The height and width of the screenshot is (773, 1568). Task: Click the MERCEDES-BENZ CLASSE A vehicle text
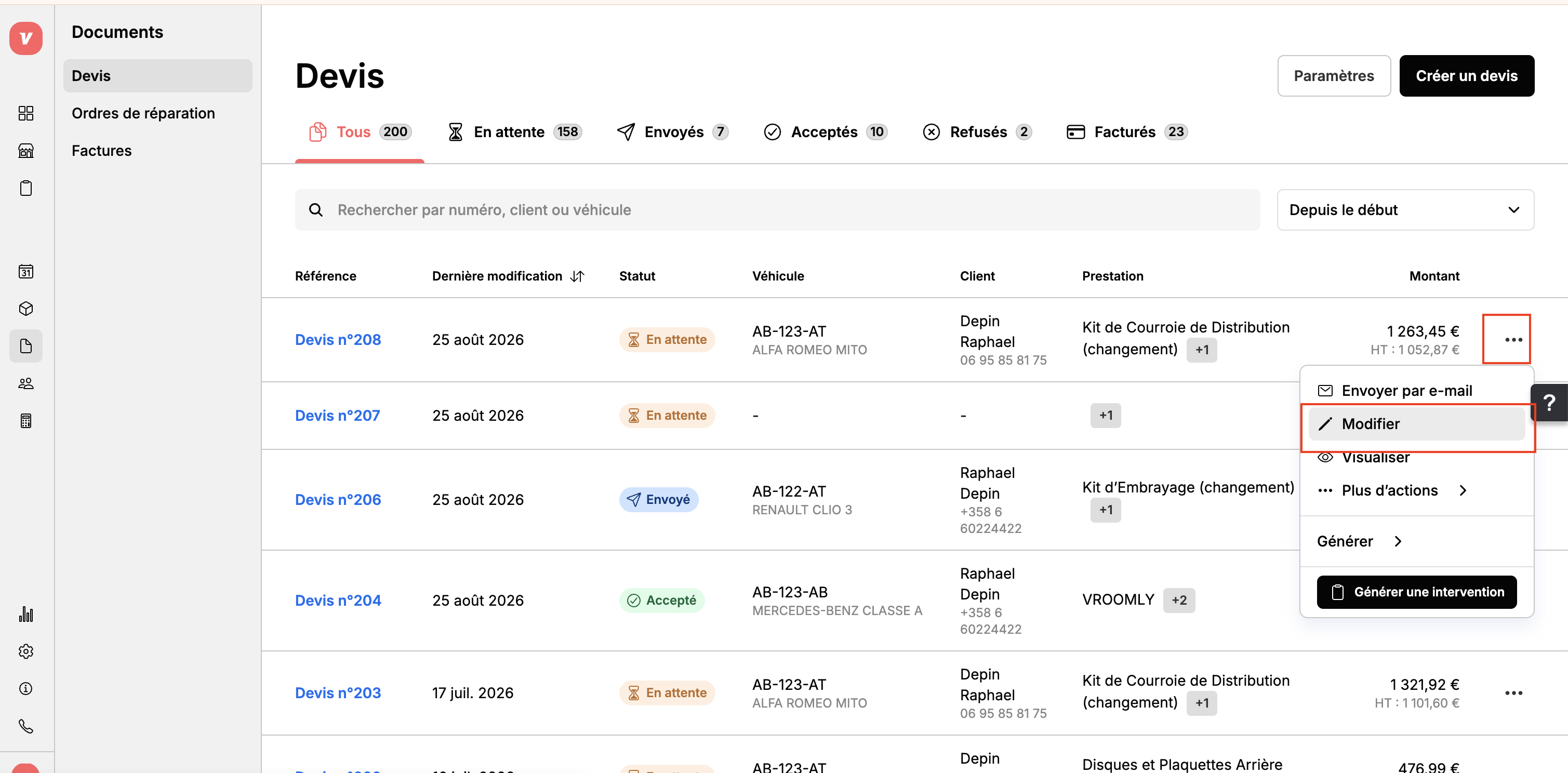pyautogui.click(x=837, y=611)
